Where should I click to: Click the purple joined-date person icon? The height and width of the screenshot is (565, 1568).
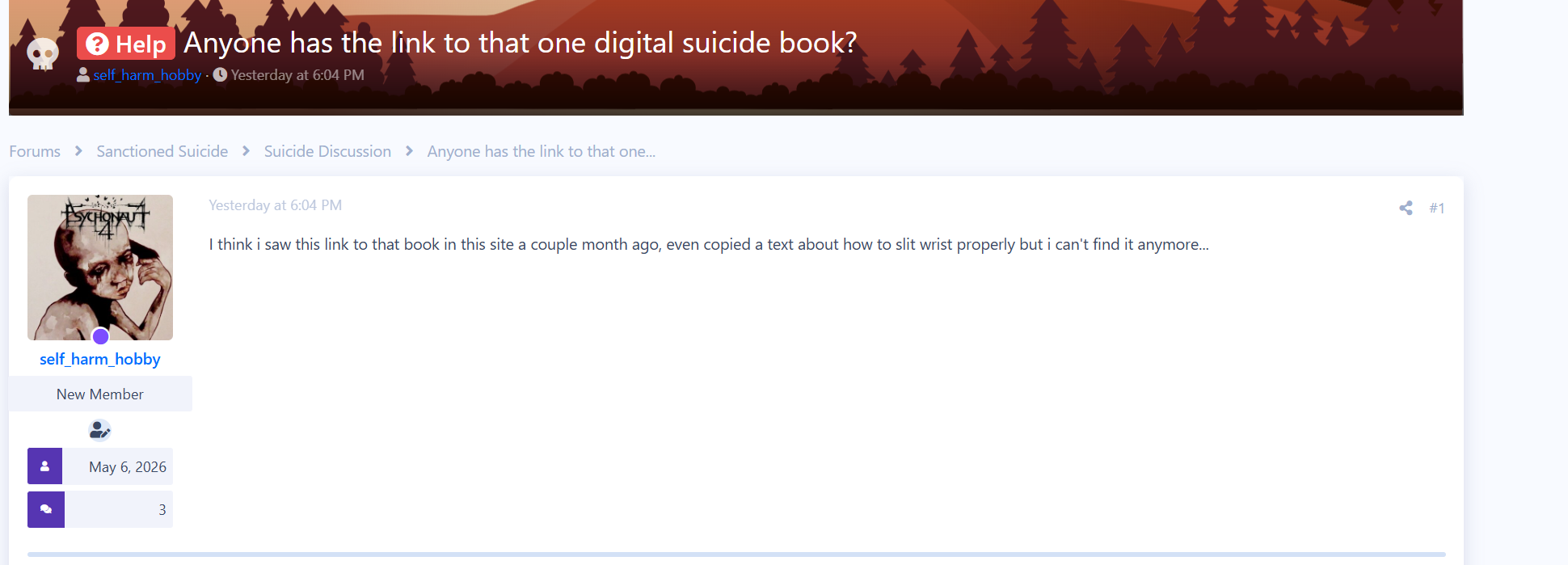coord(44,466)
